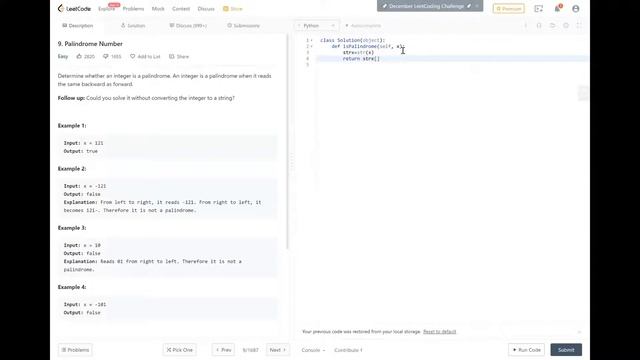Go to previous problem with Prev
This screenshot has height=360, width=640.
(x=223, y=350)
